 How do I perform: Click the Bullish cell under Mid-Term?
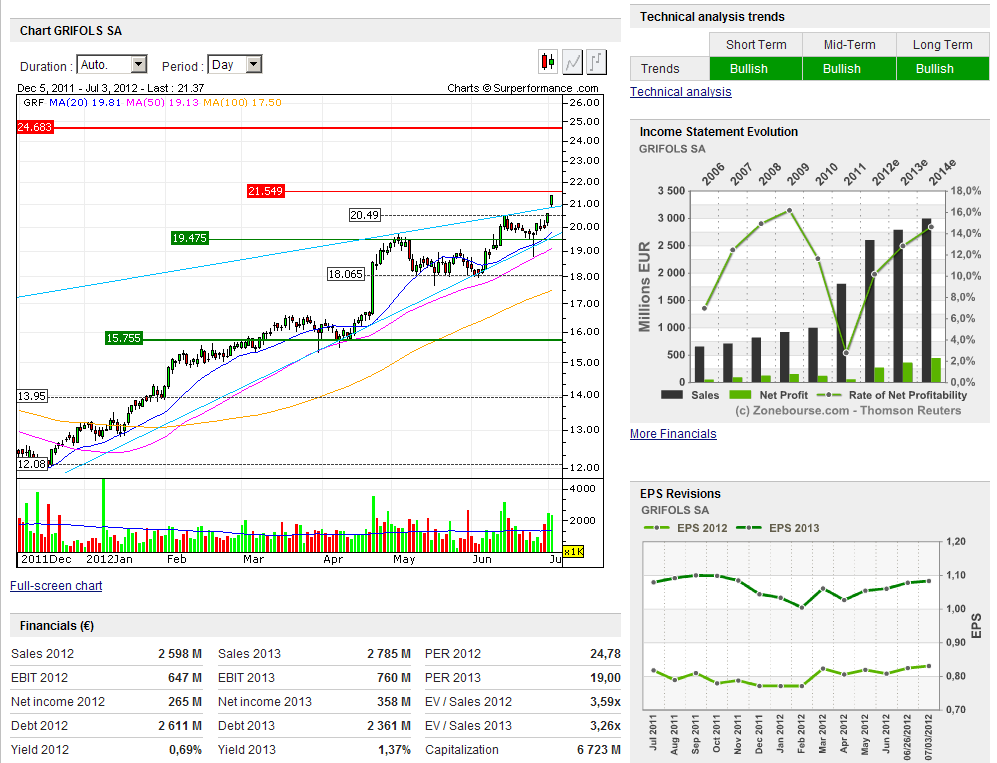849,69
